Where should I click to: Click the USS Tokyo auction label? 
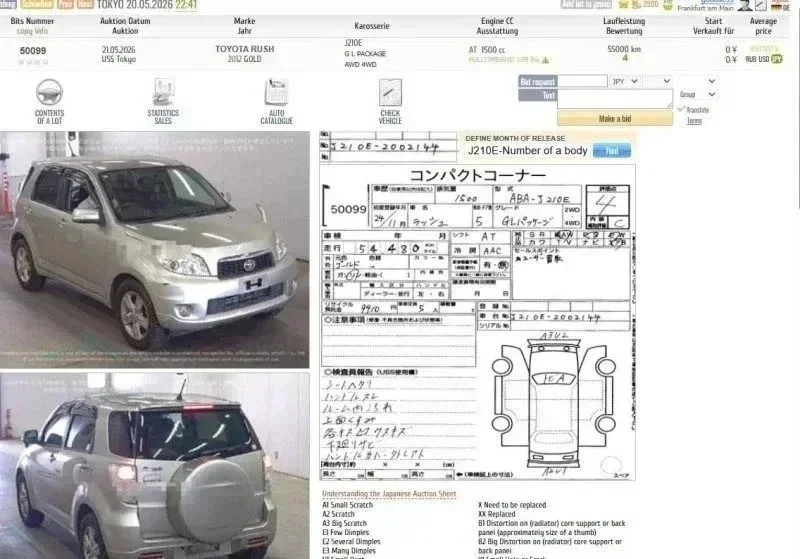click(118, 59)
